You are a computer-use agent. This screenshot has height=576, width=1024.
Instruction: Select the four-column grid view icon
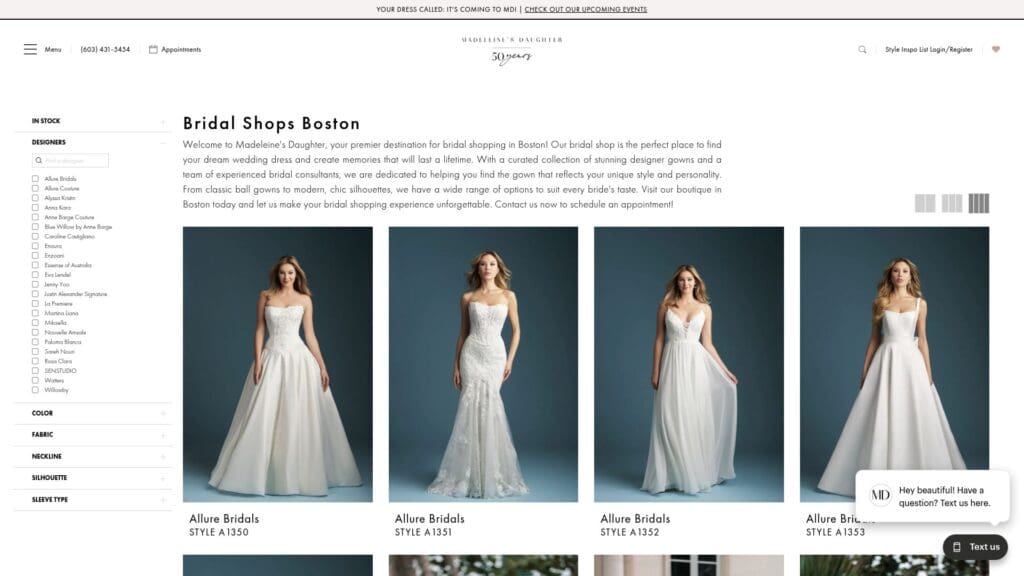979,204
